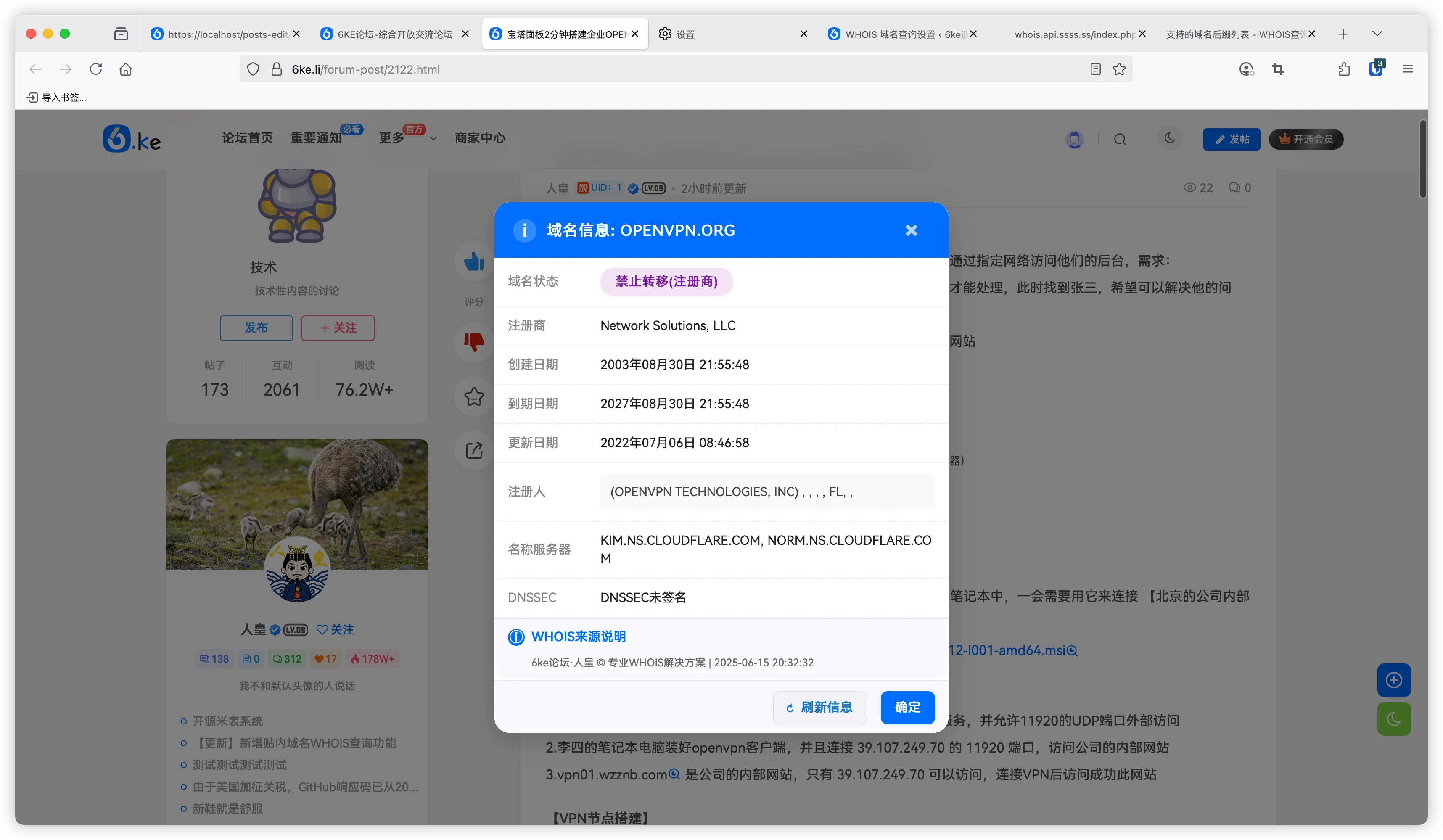Close the OPENVPN.ORG domain info dialog
This screenshot has width=1443, height=840.
tap(911, 230)
